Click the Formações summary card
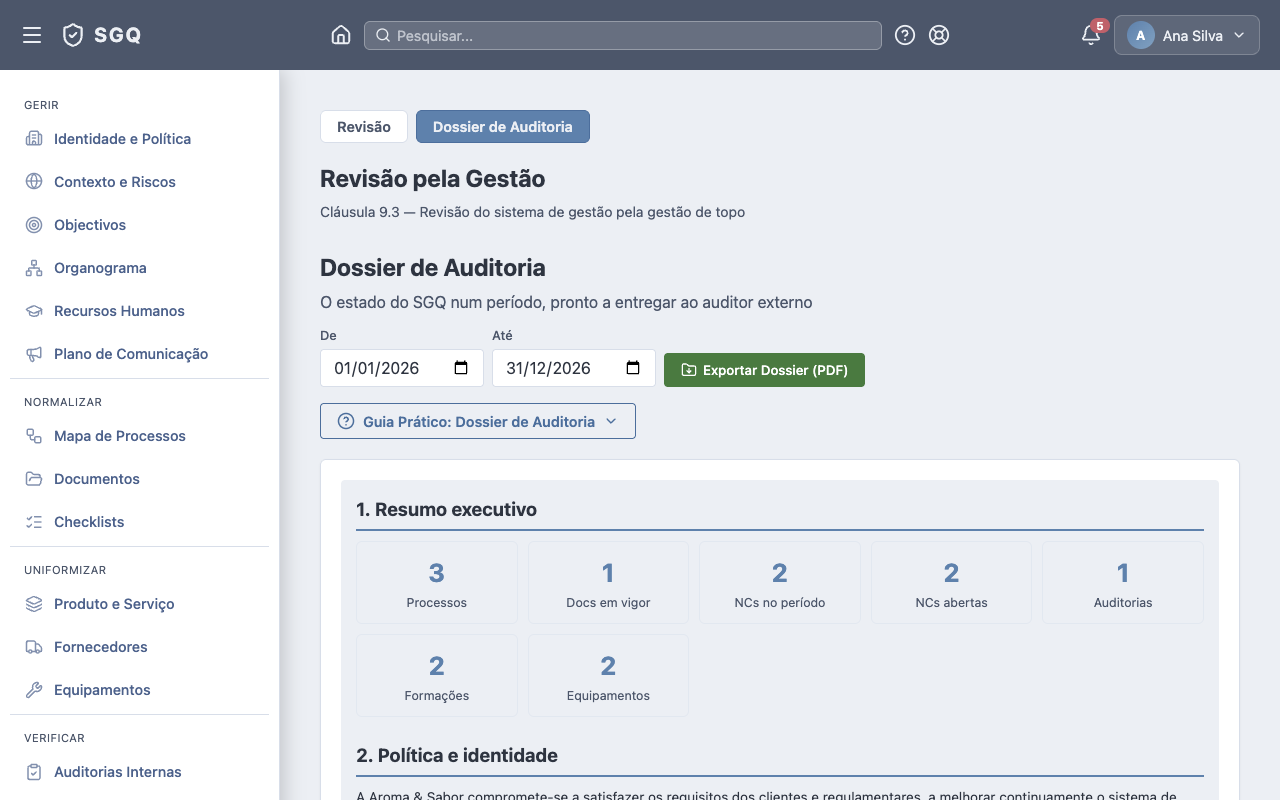 point(437,676)
